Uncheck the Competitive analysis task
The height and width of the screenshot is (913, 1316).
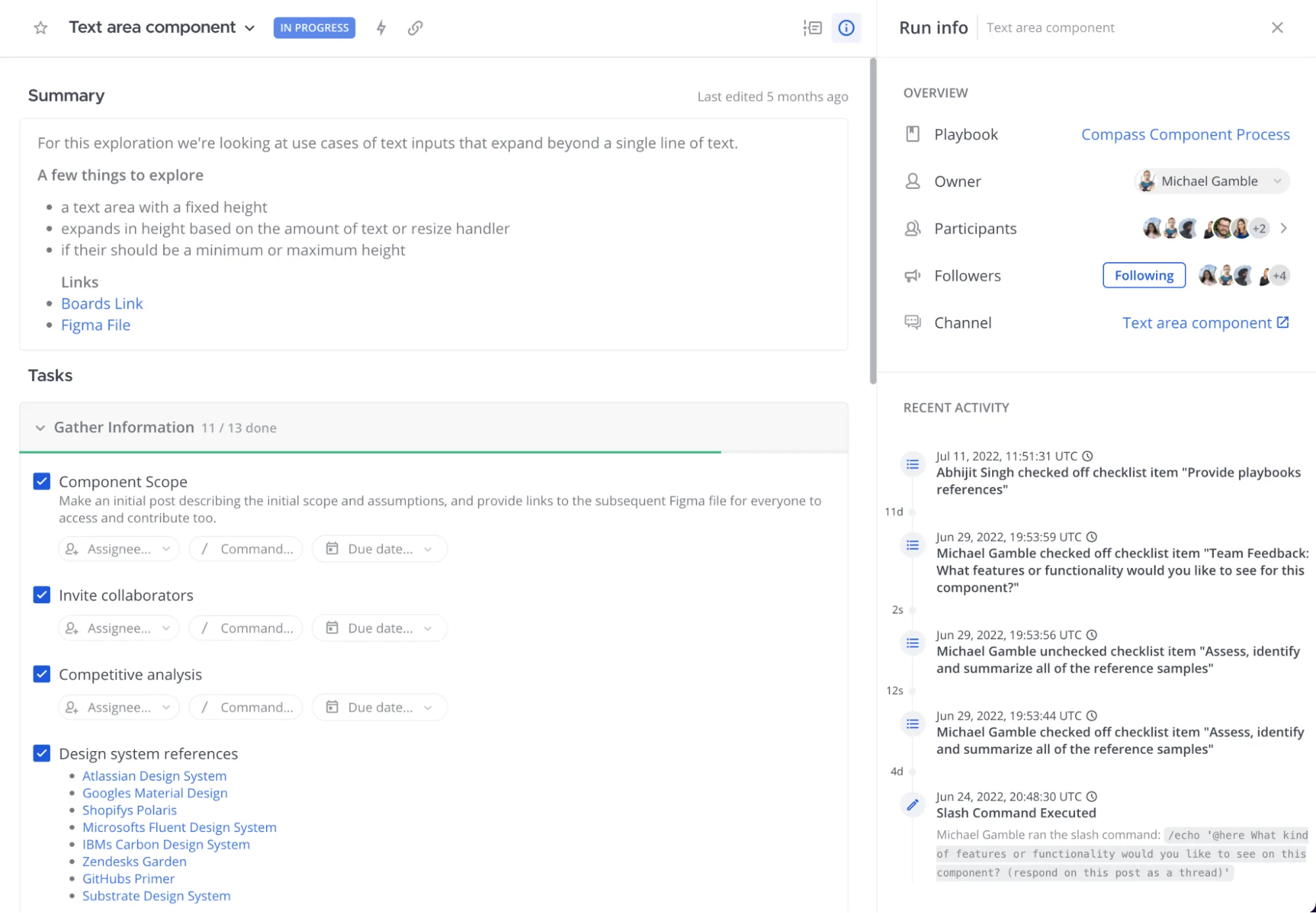click(x=41, y=674)
